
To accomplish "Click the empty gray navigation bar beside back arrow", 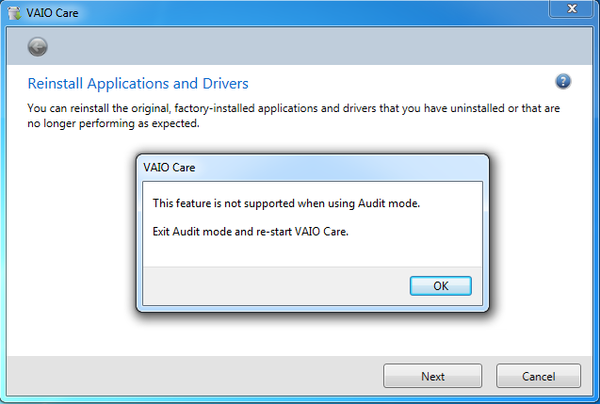I will (x=300, y=45).
